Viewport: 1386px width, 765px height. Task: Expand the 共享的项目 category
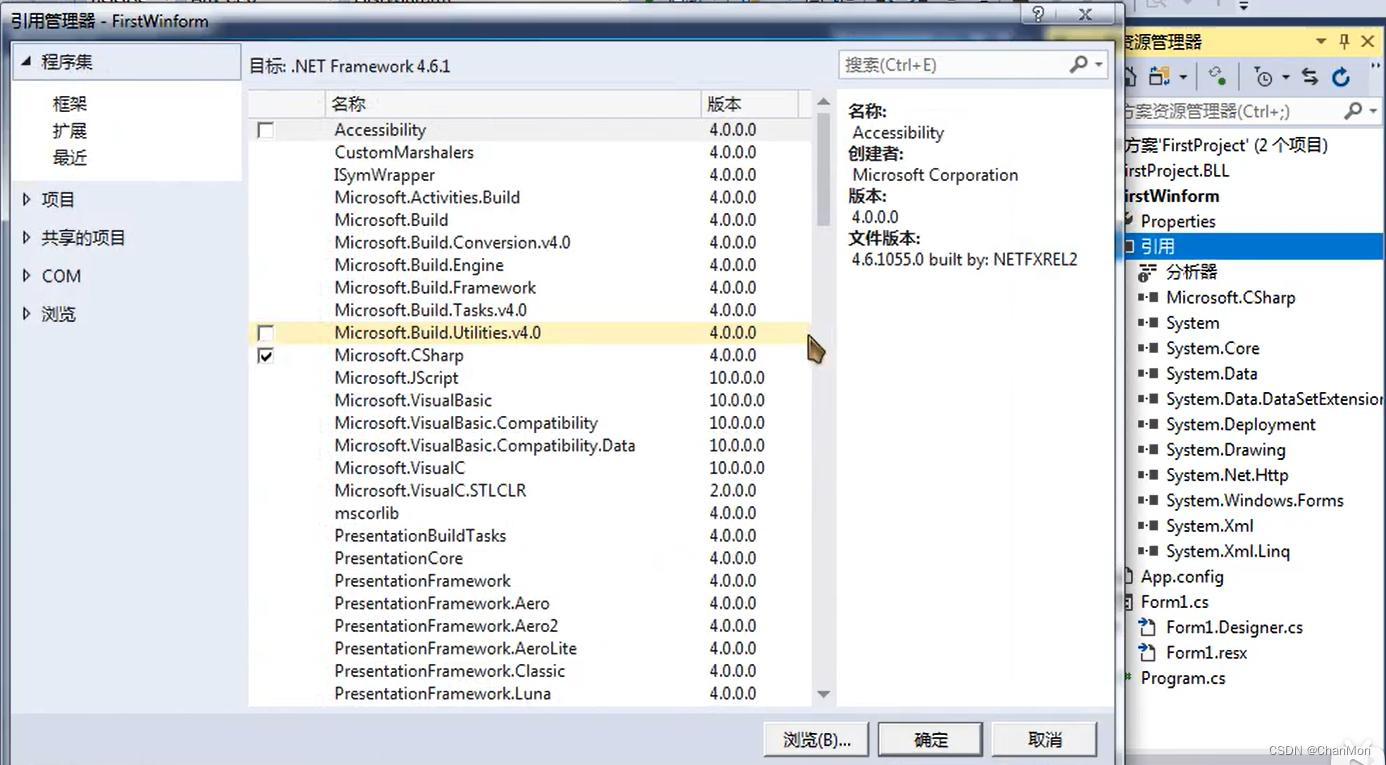point(26,238)
